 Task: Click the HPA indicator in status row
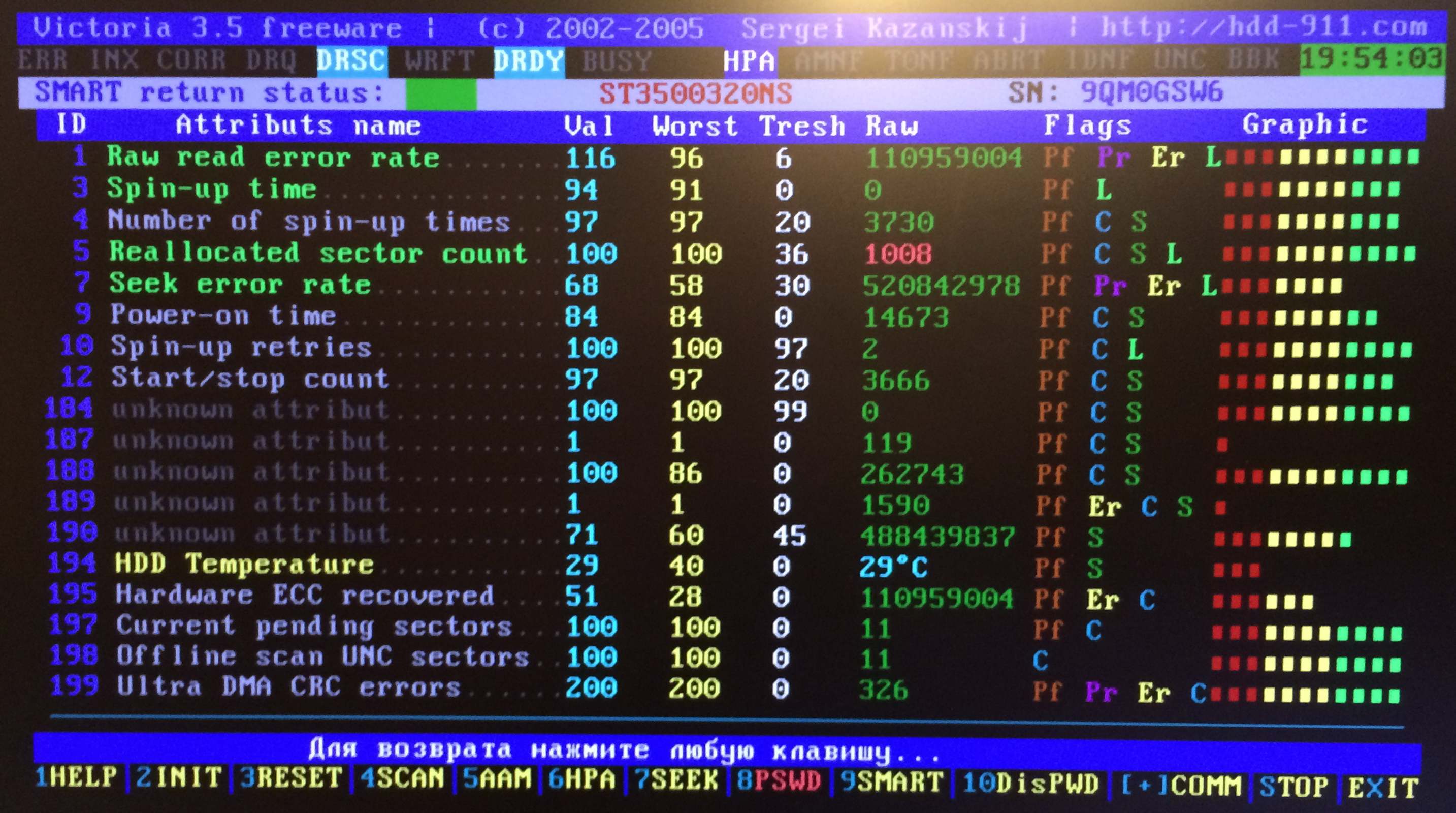point(749,61)
